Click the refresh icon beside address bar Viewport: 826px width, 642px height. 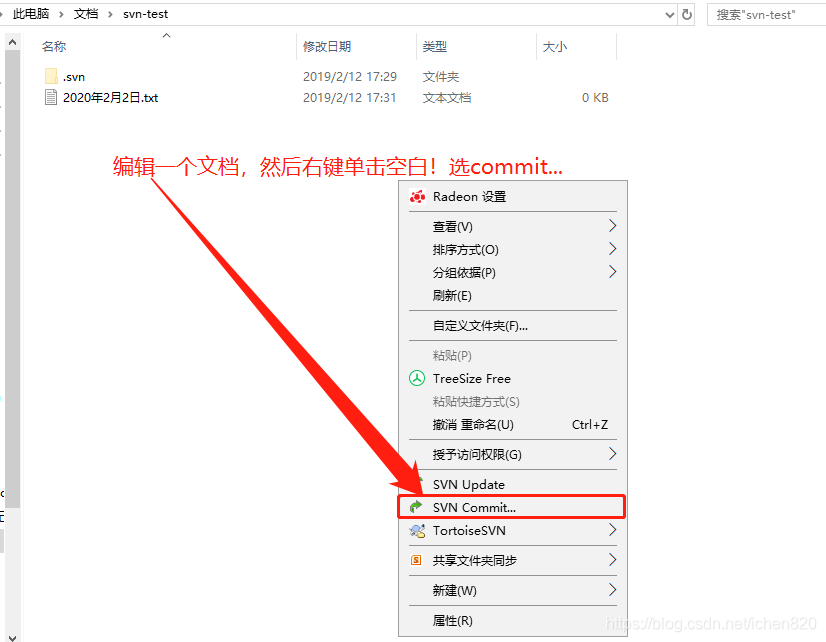tap(687, 14)
